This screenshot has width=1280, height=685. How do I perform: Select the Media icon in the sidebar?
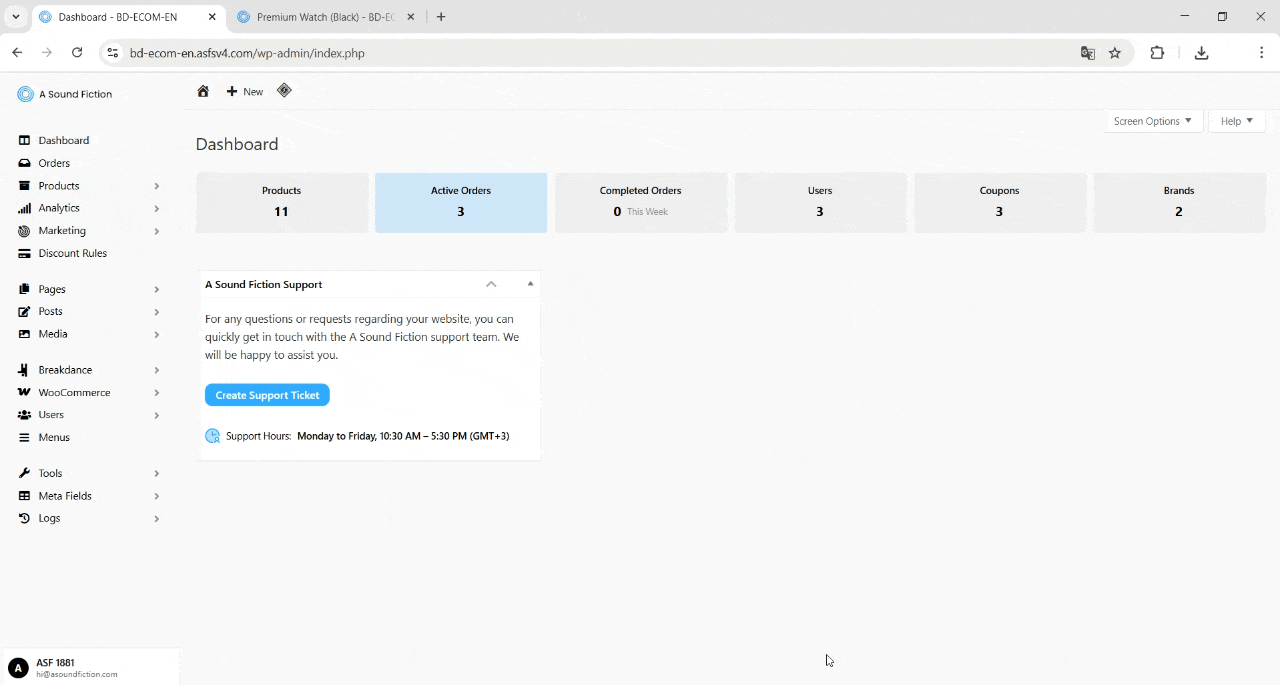click(x=24, y=334)
